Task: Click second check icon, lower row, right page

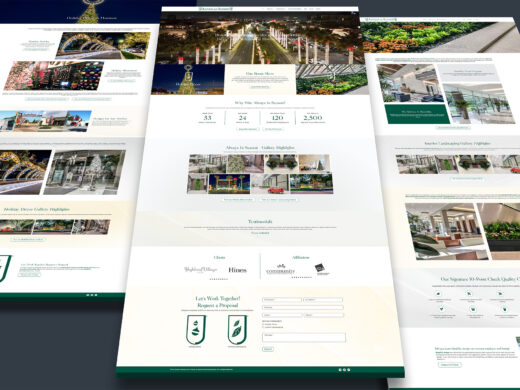Action: (x=472, y=309)
